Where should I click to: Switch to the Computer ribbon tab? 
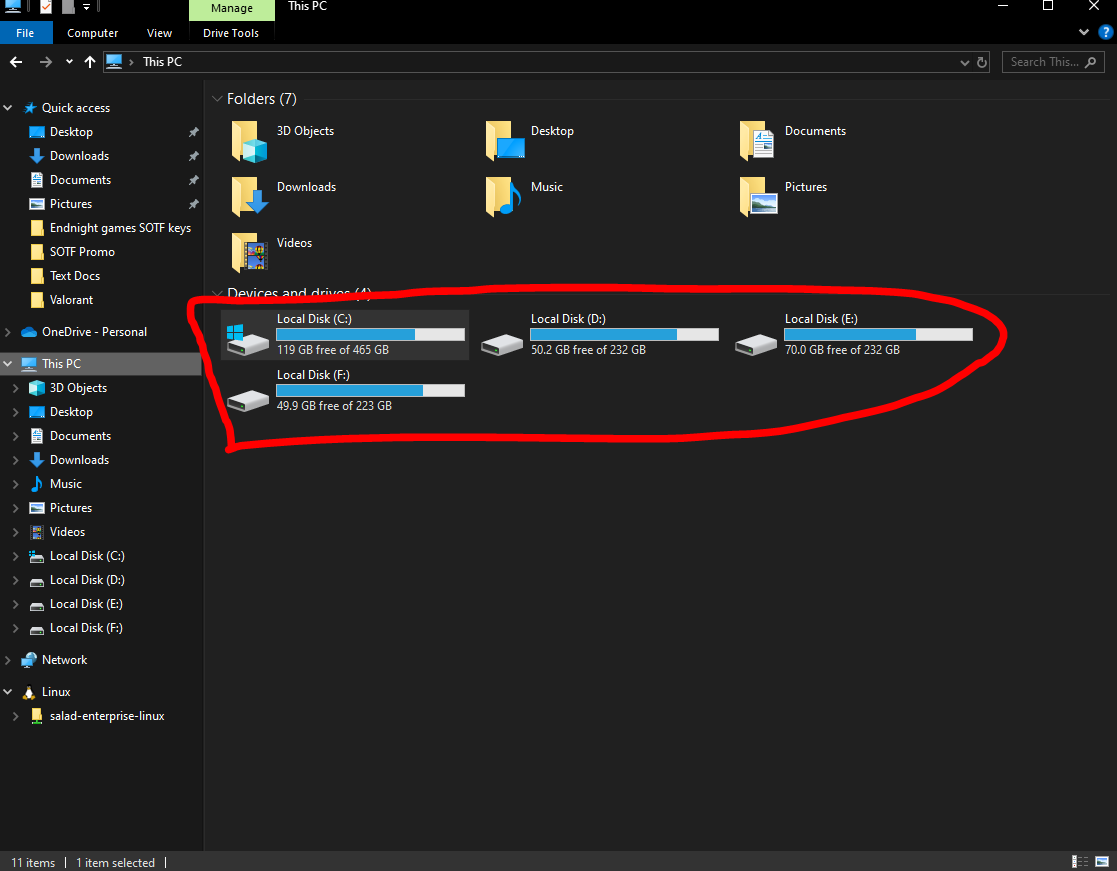click(x=93, y=33)
